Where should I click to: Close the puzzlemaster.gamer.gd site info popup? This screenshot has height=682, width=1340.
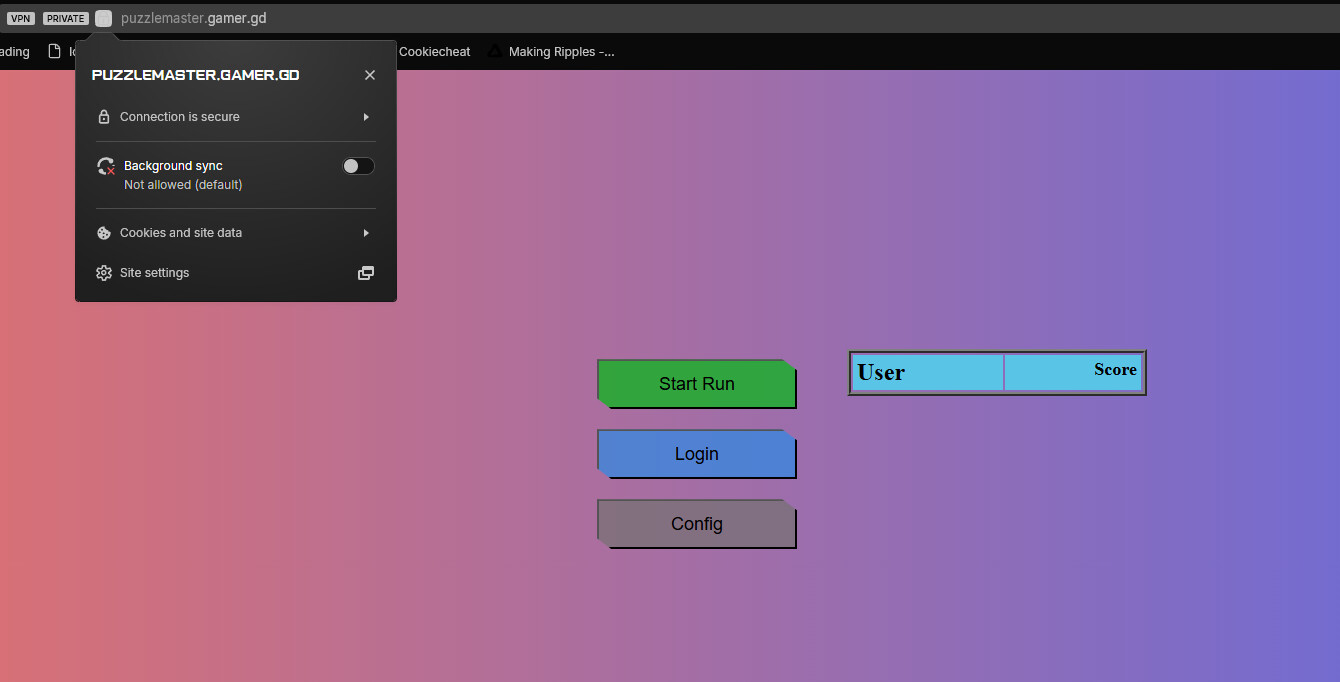pos(370,75)
